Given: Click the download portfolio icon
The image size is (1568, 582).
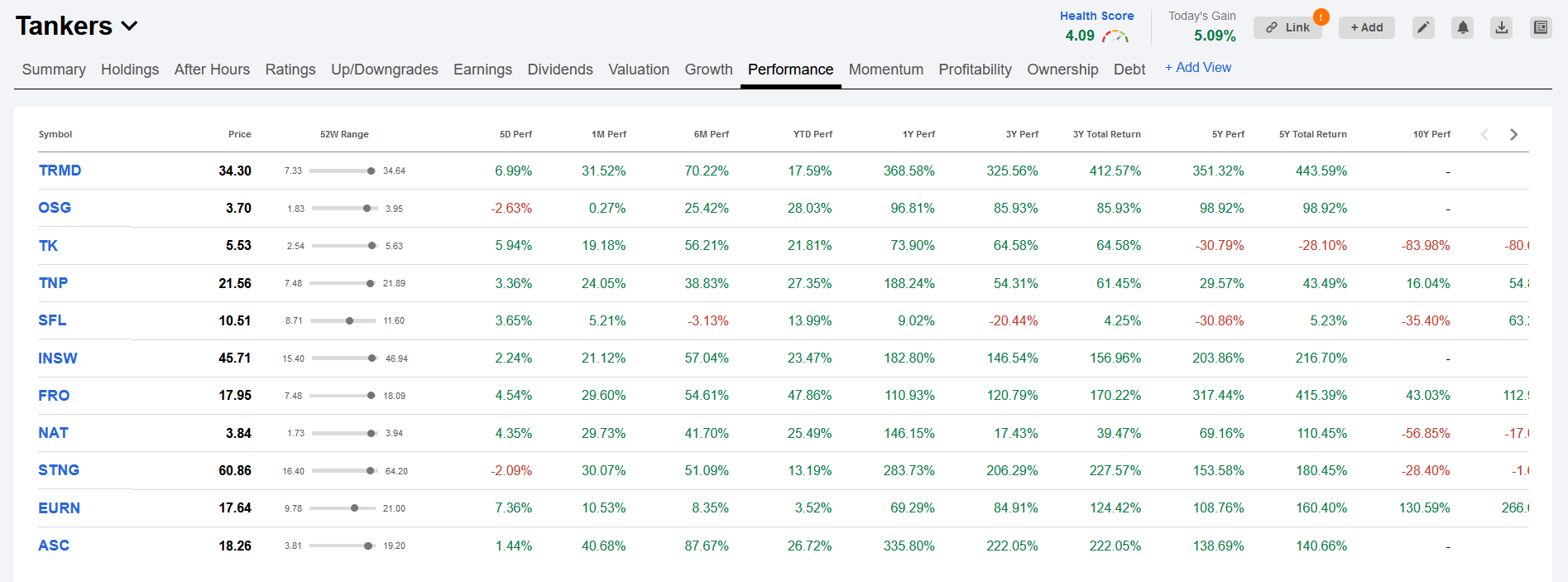Looking at the screenshot, I should tap(1502, 27).
